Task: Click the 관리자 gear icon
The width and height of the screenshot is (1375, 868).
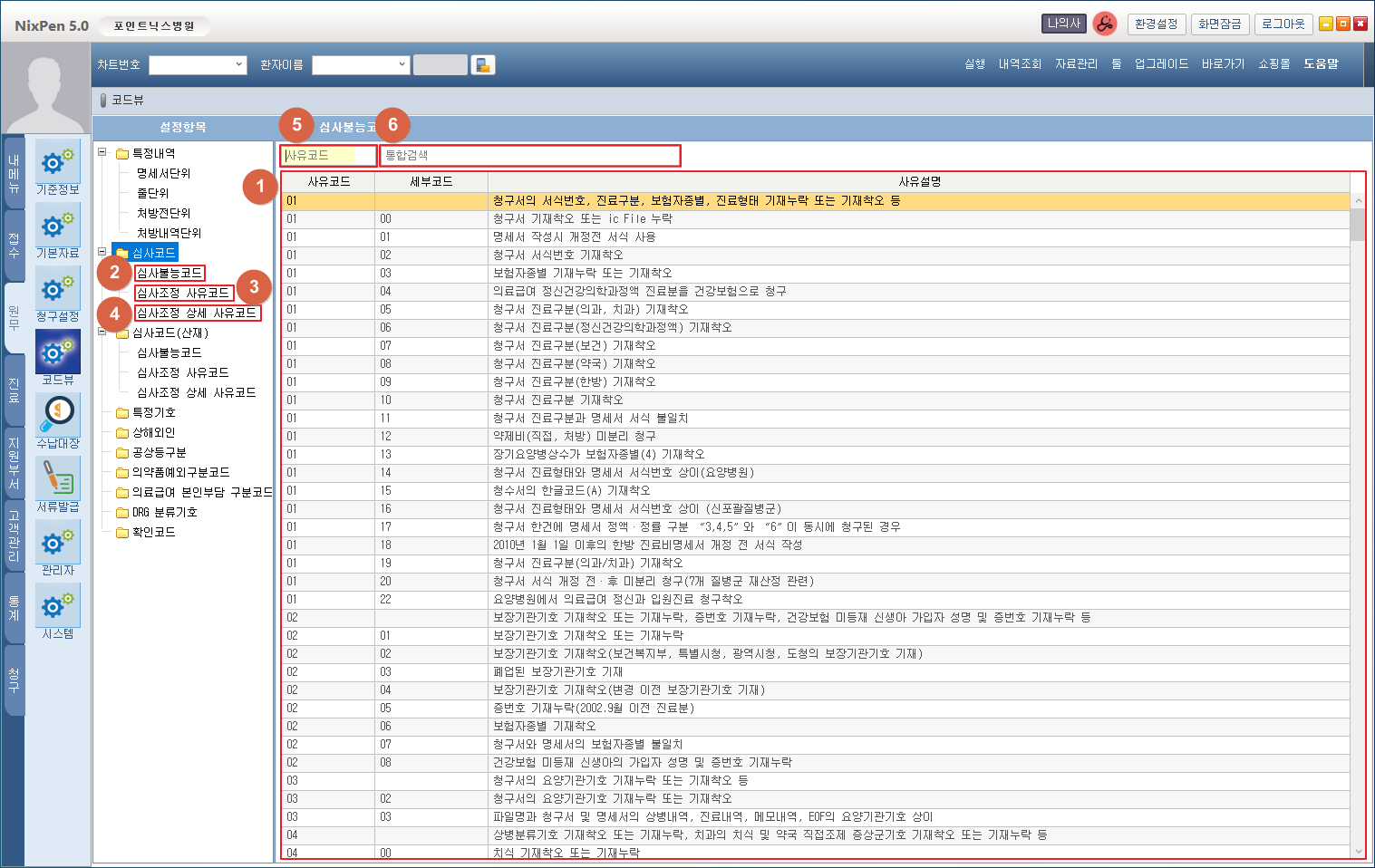Action: (58, 542)
